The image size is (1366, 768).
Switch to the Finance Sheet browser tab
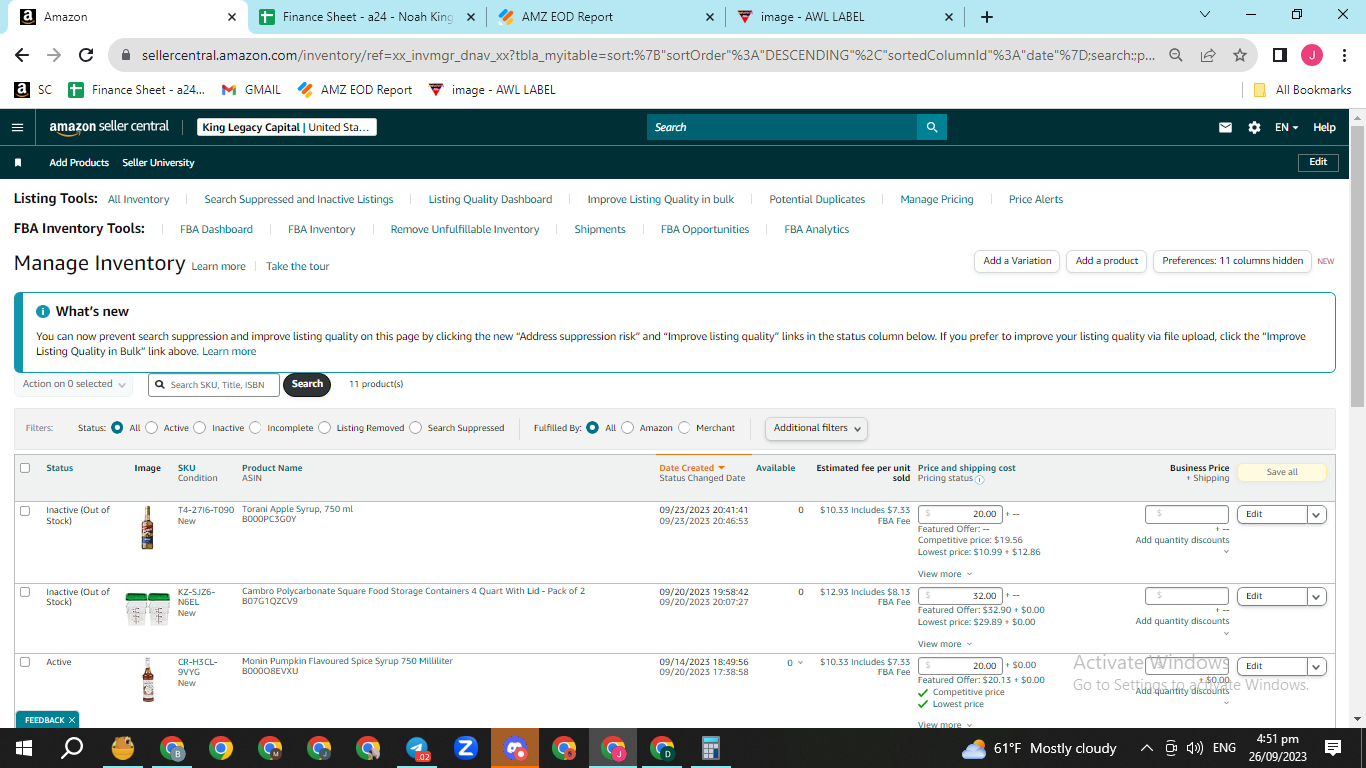[368, 17]
